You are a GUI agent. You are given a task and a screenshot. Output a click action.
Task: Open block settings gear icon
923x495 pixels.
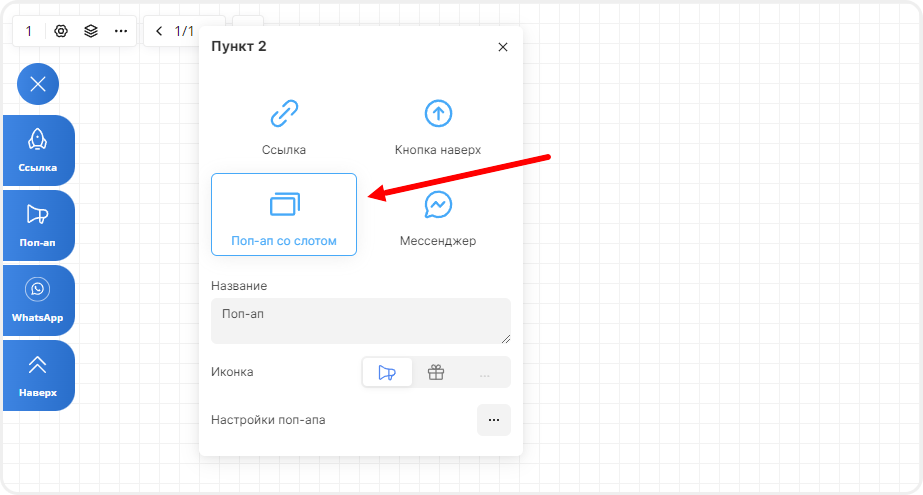point(61,31)
